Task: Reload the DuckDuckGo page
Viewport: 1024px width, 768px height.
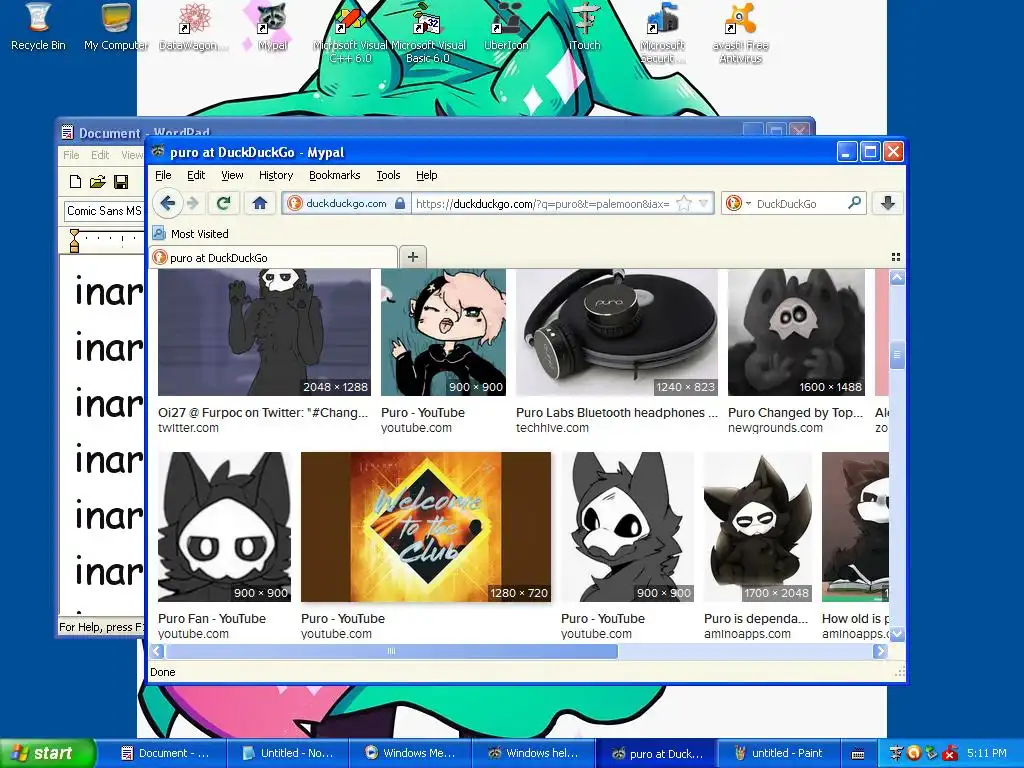Action: point(223,203)
